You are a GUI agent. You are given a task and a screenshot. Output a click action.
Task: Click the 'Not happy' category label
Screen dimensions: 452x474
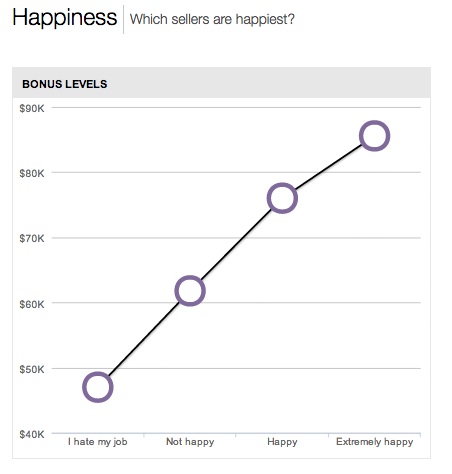click(190, 442)
